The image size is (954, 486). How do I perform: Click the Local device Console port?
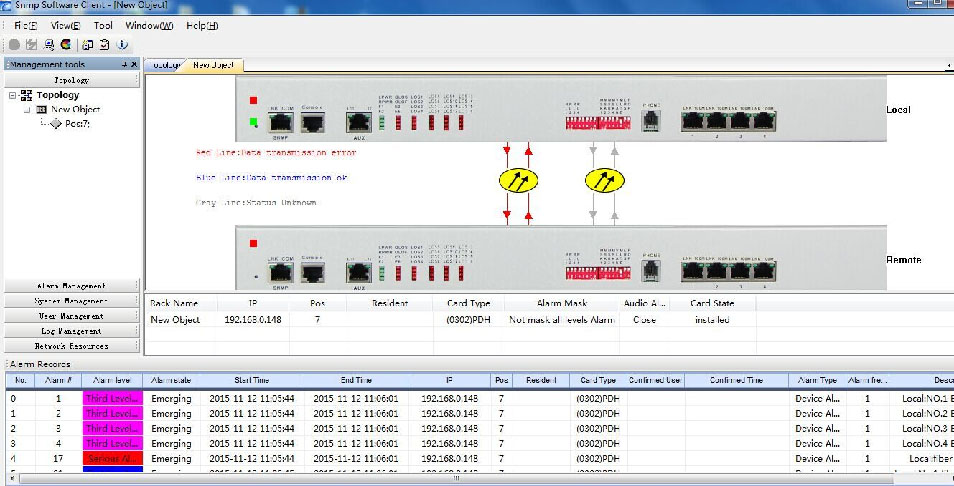312,122
